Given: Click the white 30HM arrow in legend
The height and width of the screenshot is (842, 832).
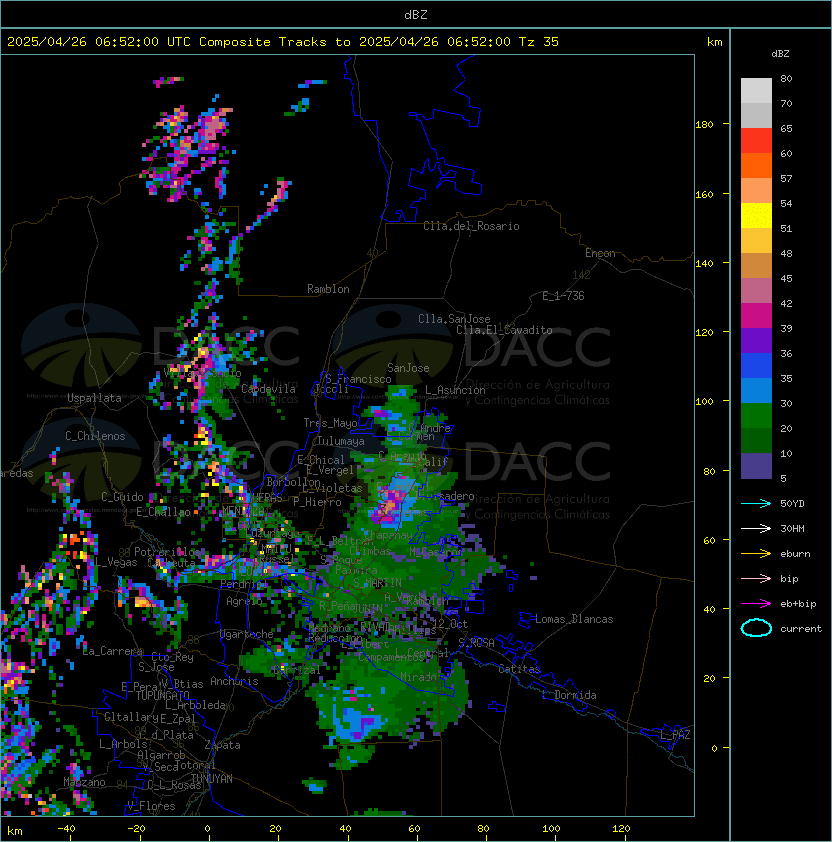Looking at the screenshot, I should 756,528.
